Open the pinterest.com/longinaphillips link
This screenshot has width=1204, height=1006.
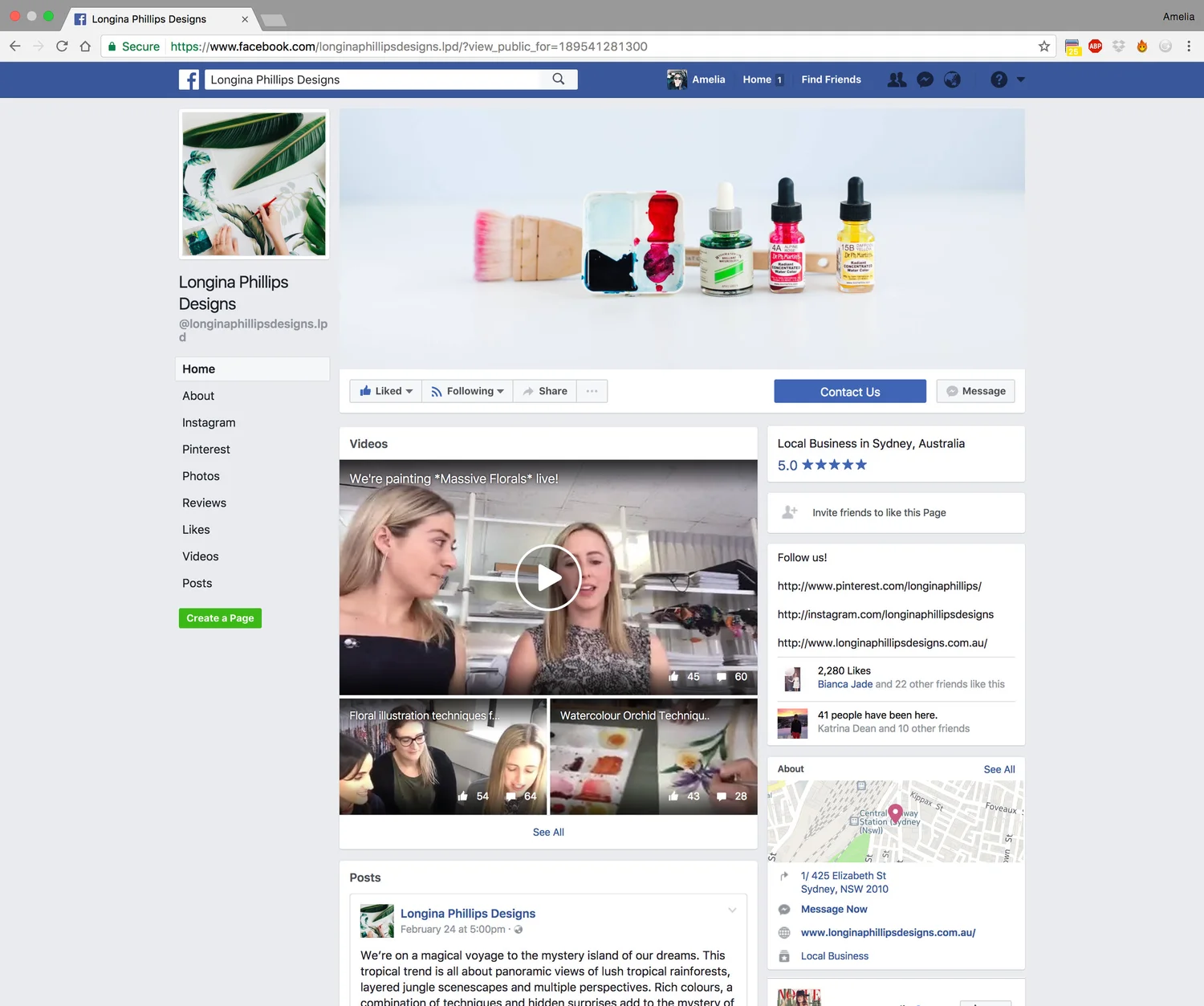(x=879, y=586)
